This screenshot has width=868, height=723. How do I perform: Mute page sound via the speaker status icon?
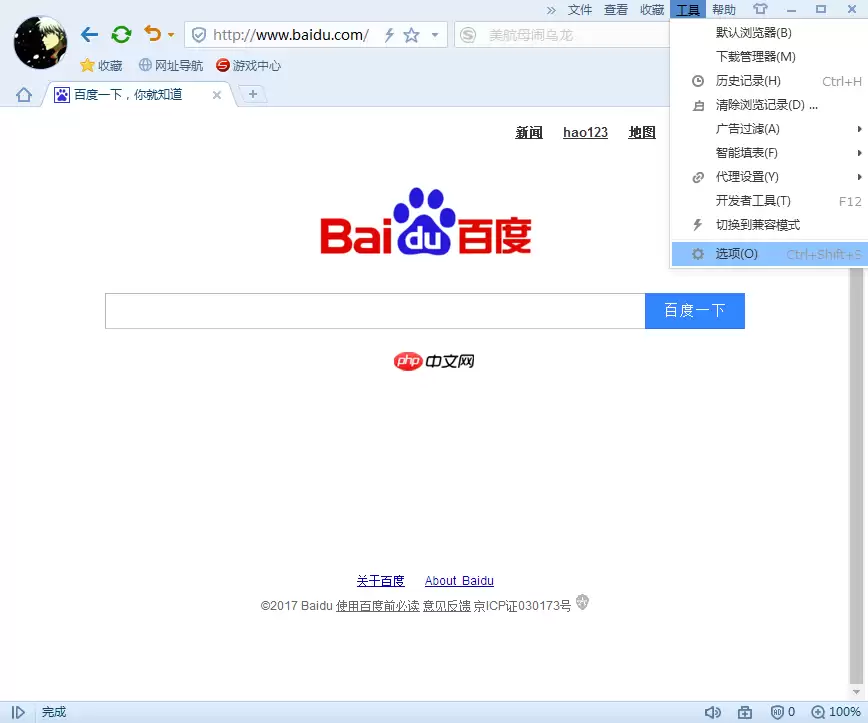pyautogui.click(x=713, y=711)
